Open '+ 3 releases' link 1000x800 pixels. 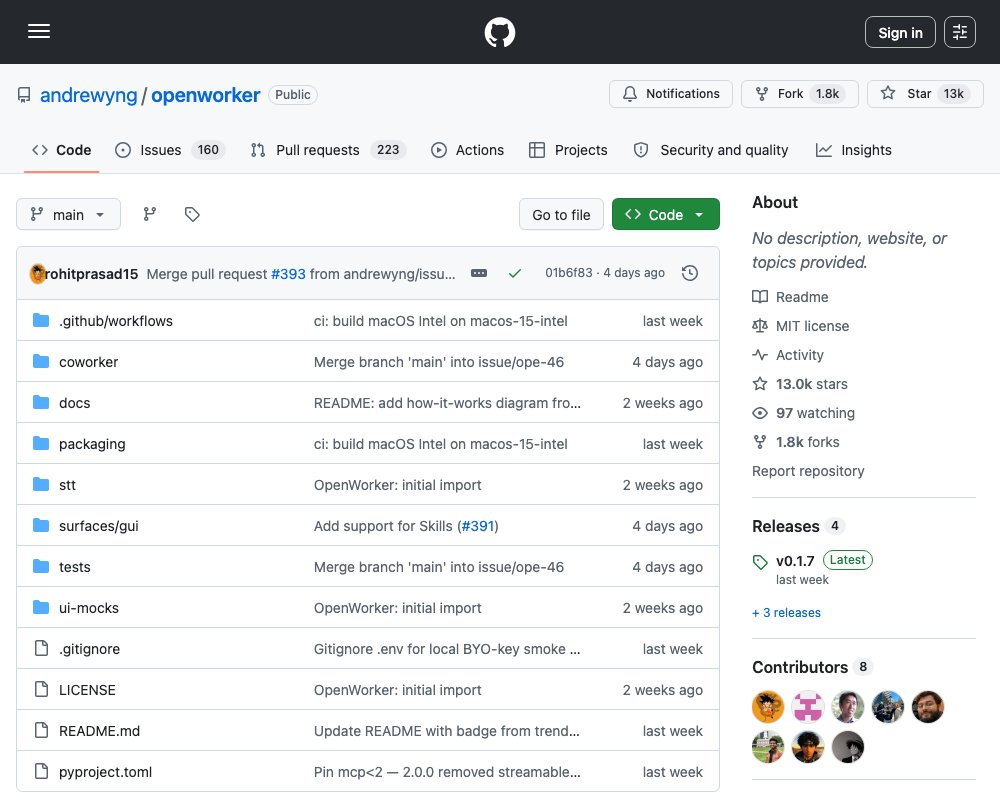(786, 613)
